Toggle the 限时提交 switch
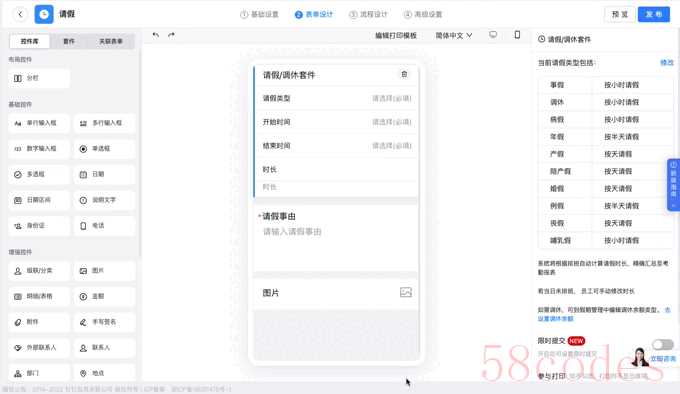 pos(663,345)
